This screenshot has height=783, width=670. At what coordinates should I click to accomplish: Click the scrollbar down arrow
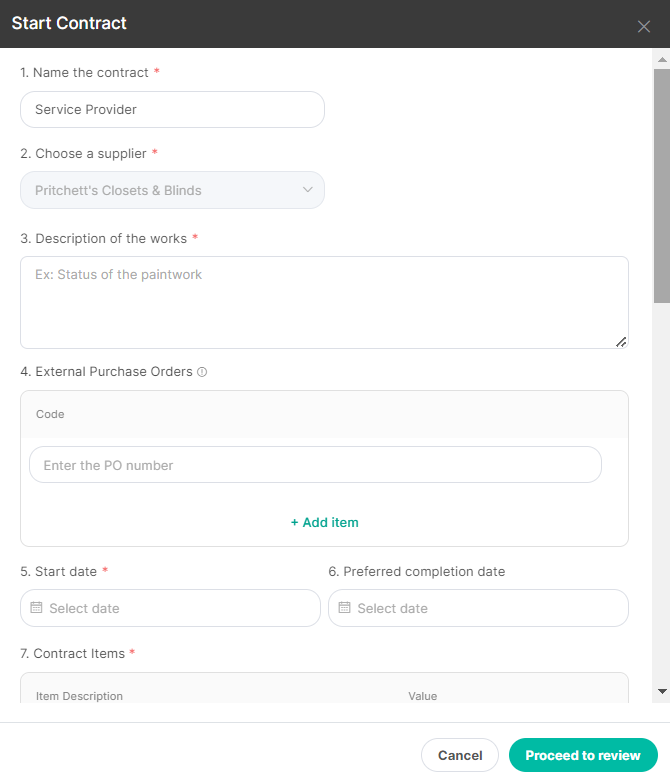coord(662,692)
